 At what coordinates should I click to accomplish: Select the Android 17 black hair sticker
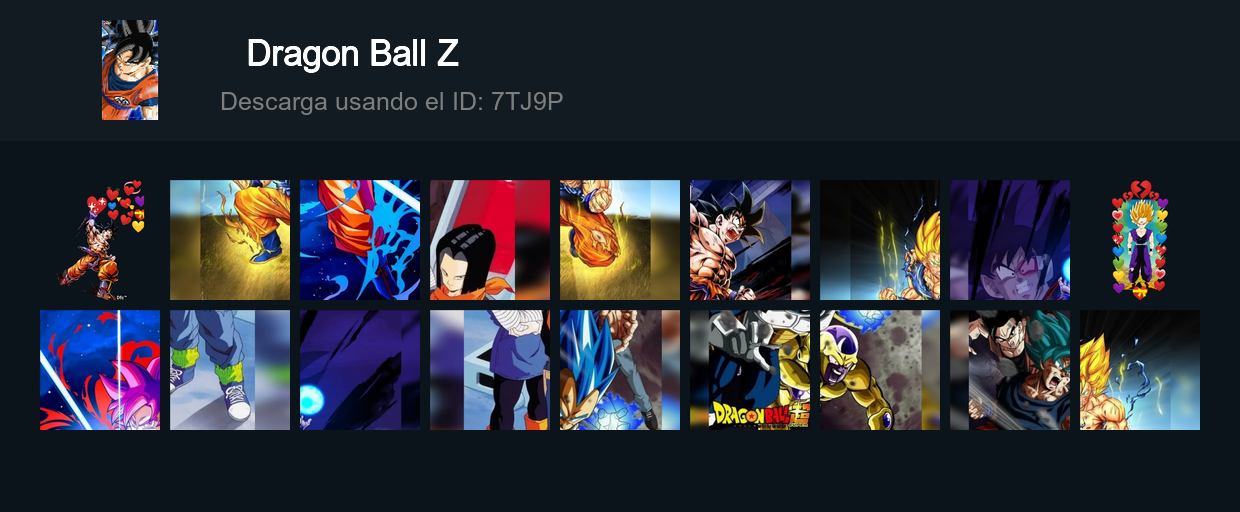tap(490, 240)
